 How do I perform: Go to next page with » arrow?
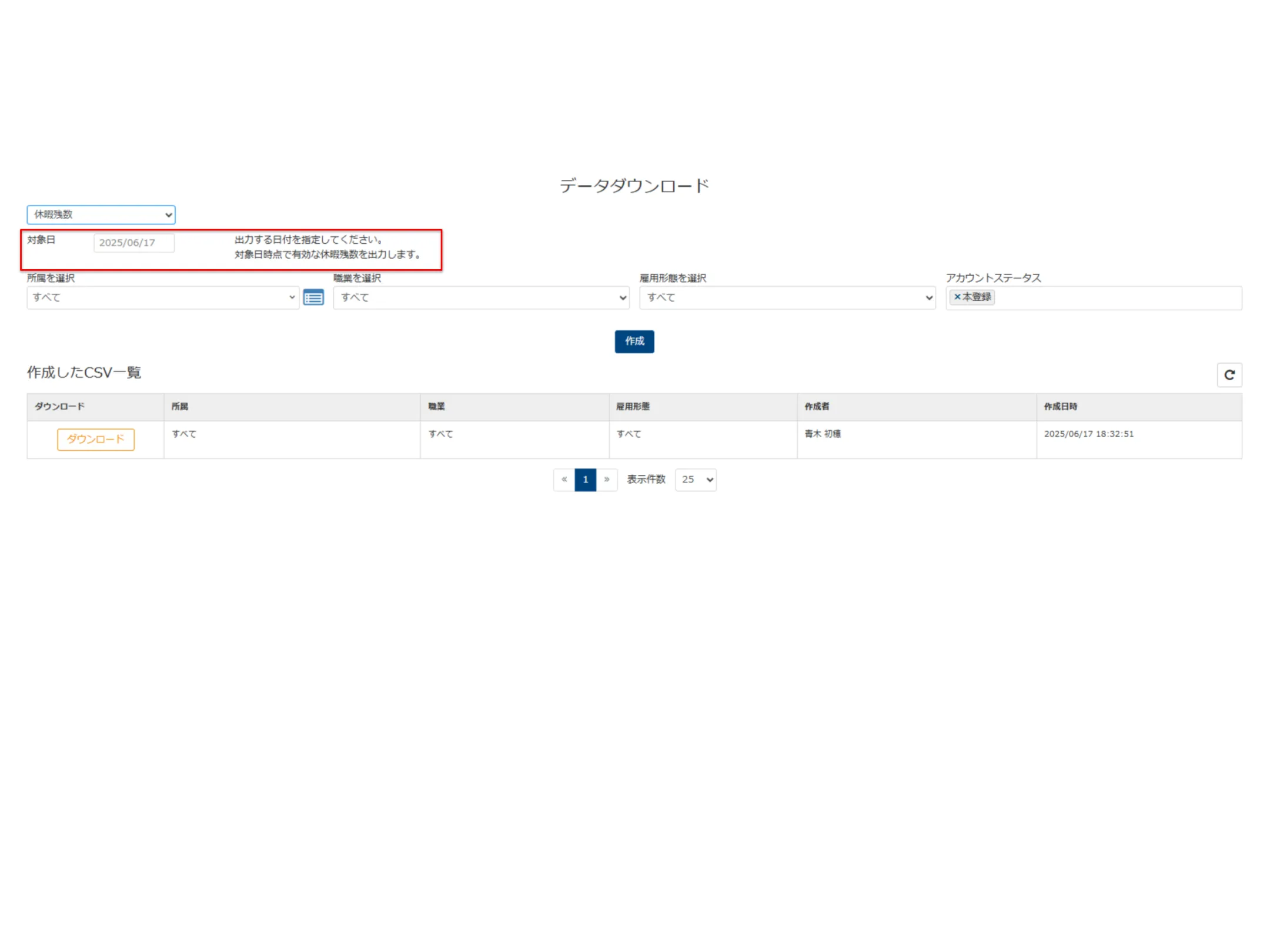[x=607, y=480]
